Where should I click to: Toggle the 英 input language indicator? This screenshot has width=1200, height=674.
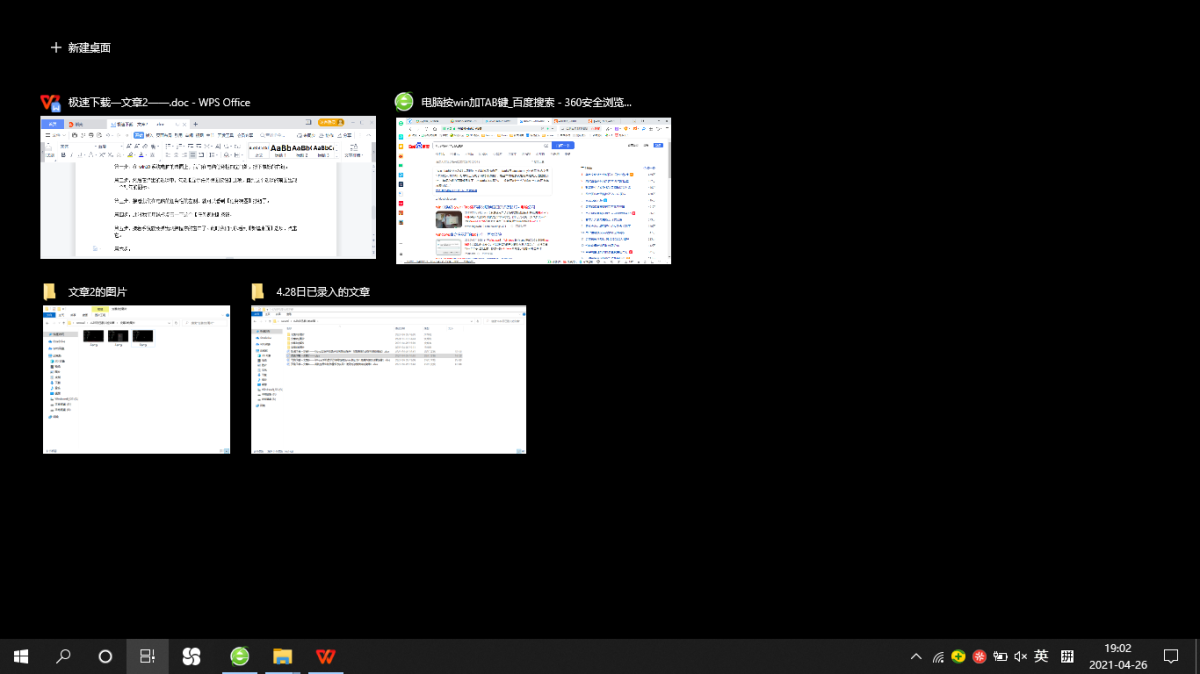tap(1041, 656)
